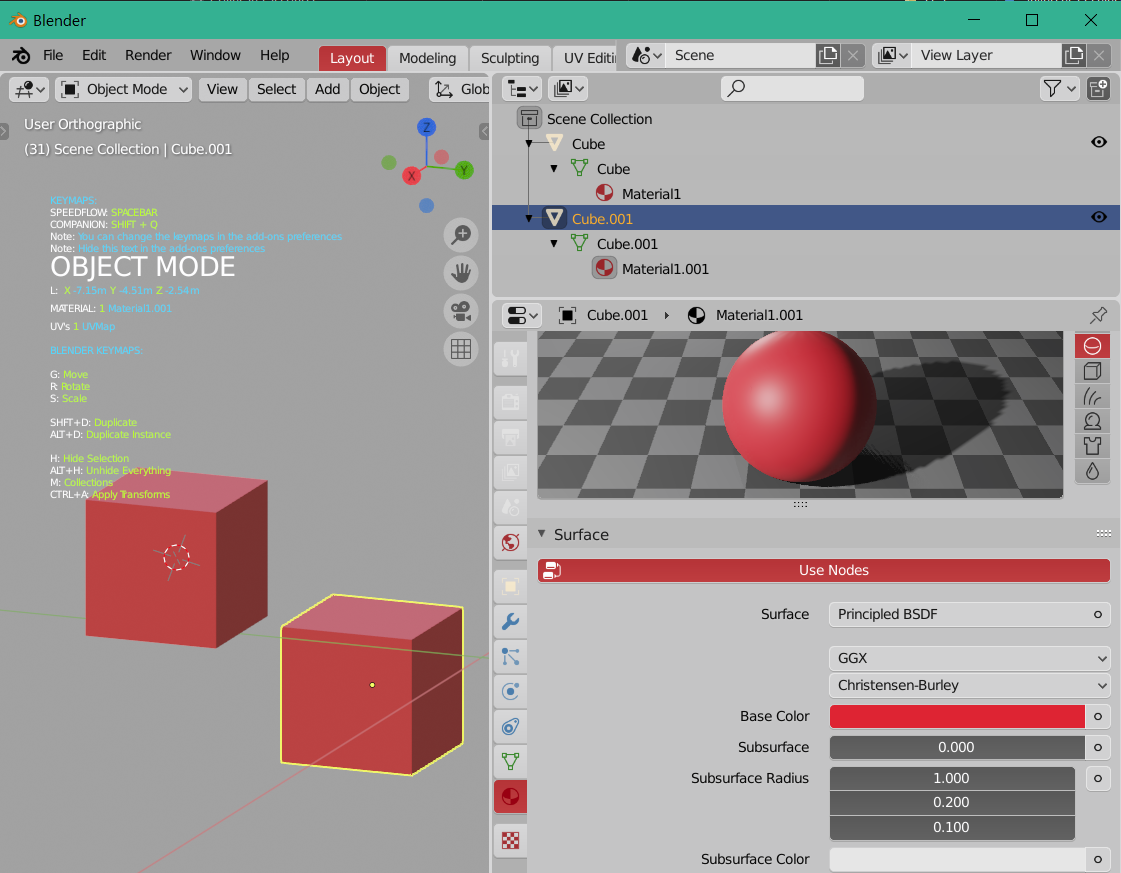Click the red Base Color swatch
This screenshot has height=873, width=1121.
957,716
